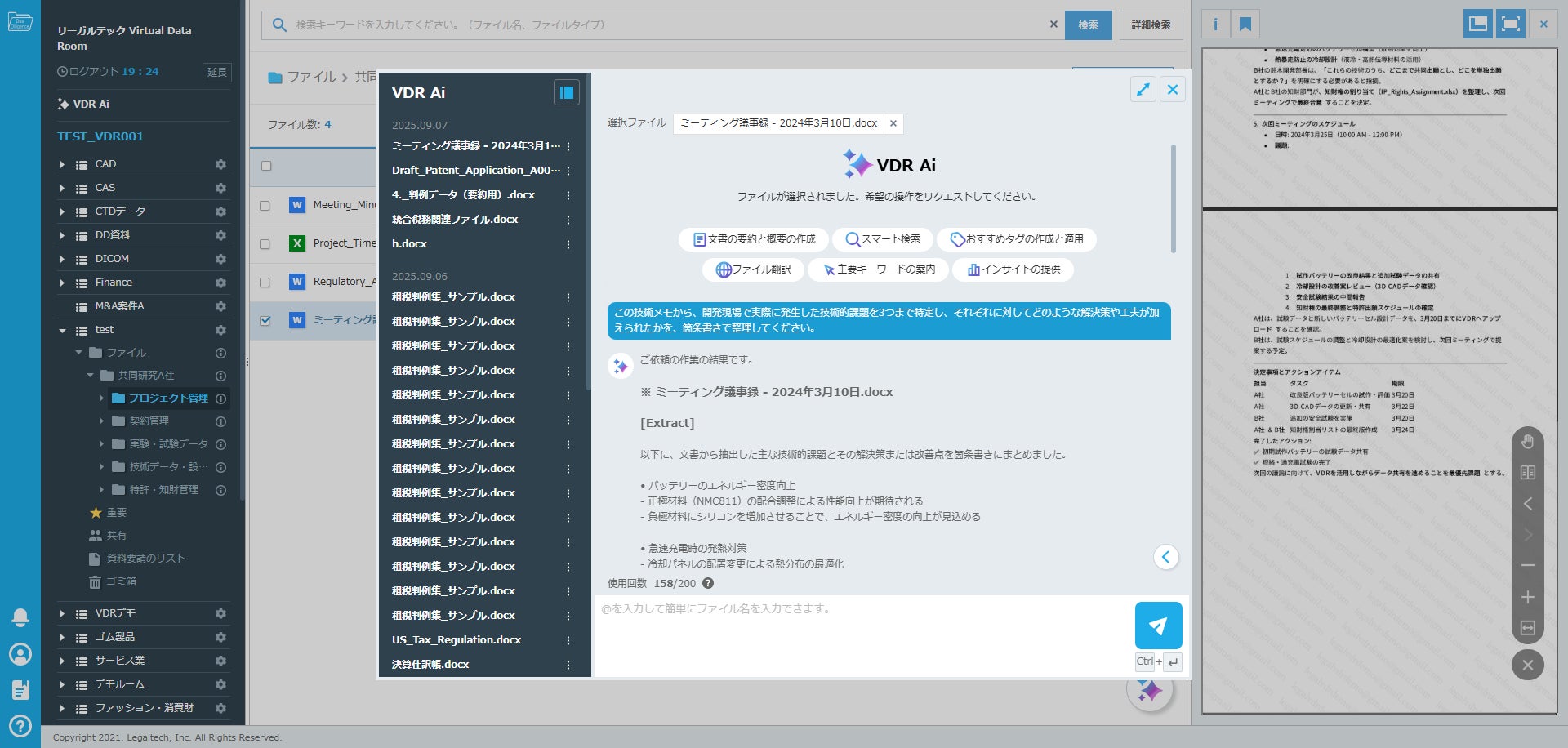1568x748 pixels.
Task: Expand the 契約管理 folder
Action: click(101, 421)
